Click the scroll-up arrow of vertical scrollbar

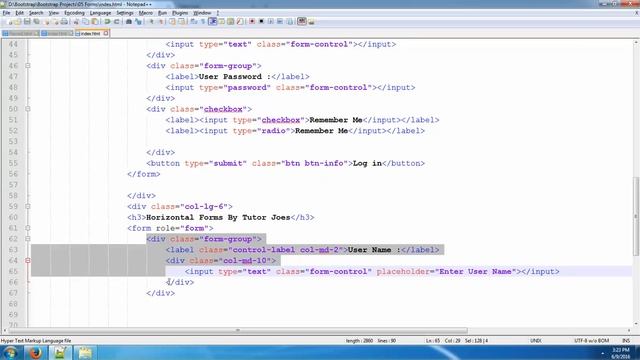636,42
